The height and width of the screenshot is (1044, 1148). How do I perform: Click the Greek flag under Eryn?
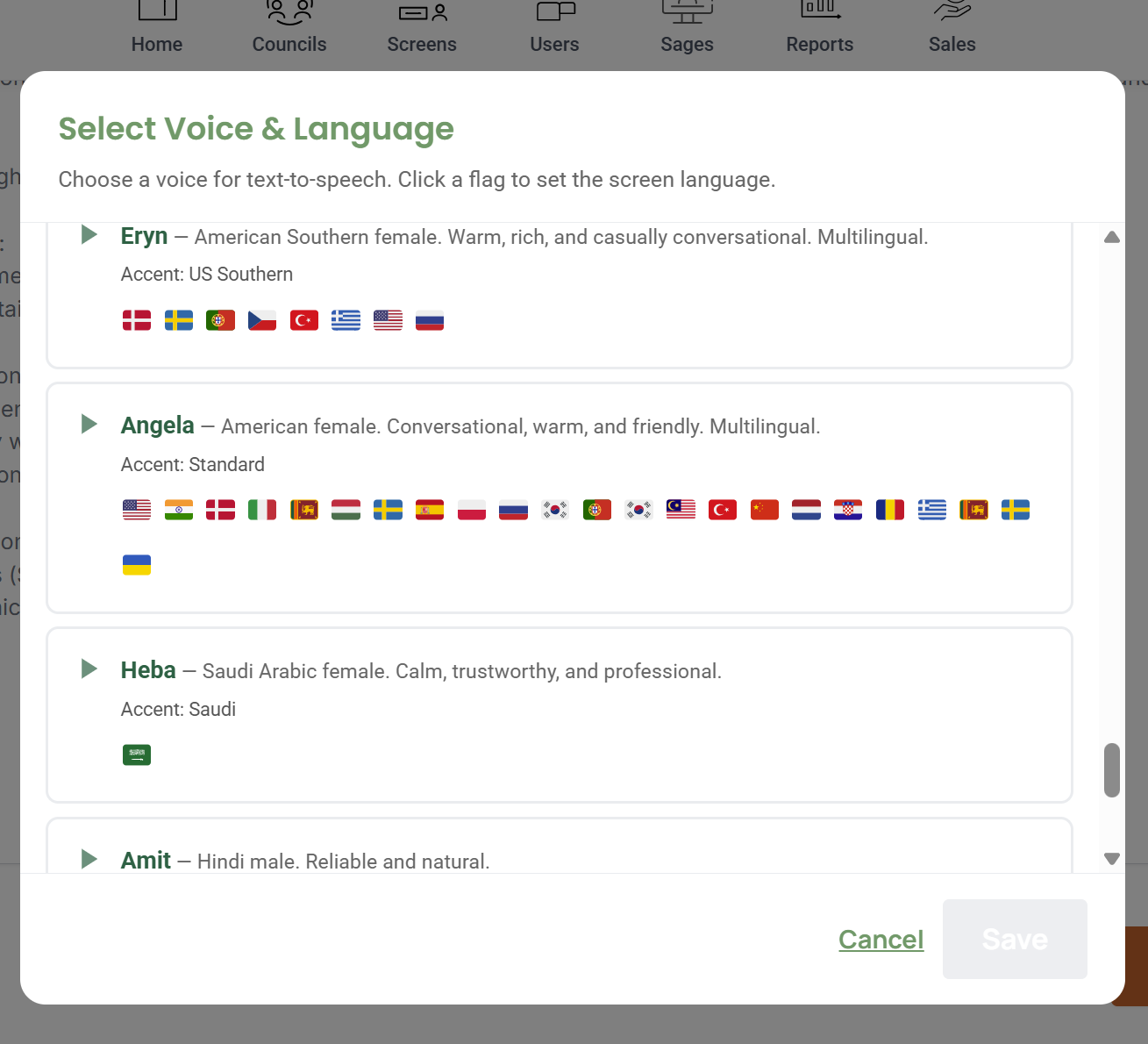coord(346,320)
